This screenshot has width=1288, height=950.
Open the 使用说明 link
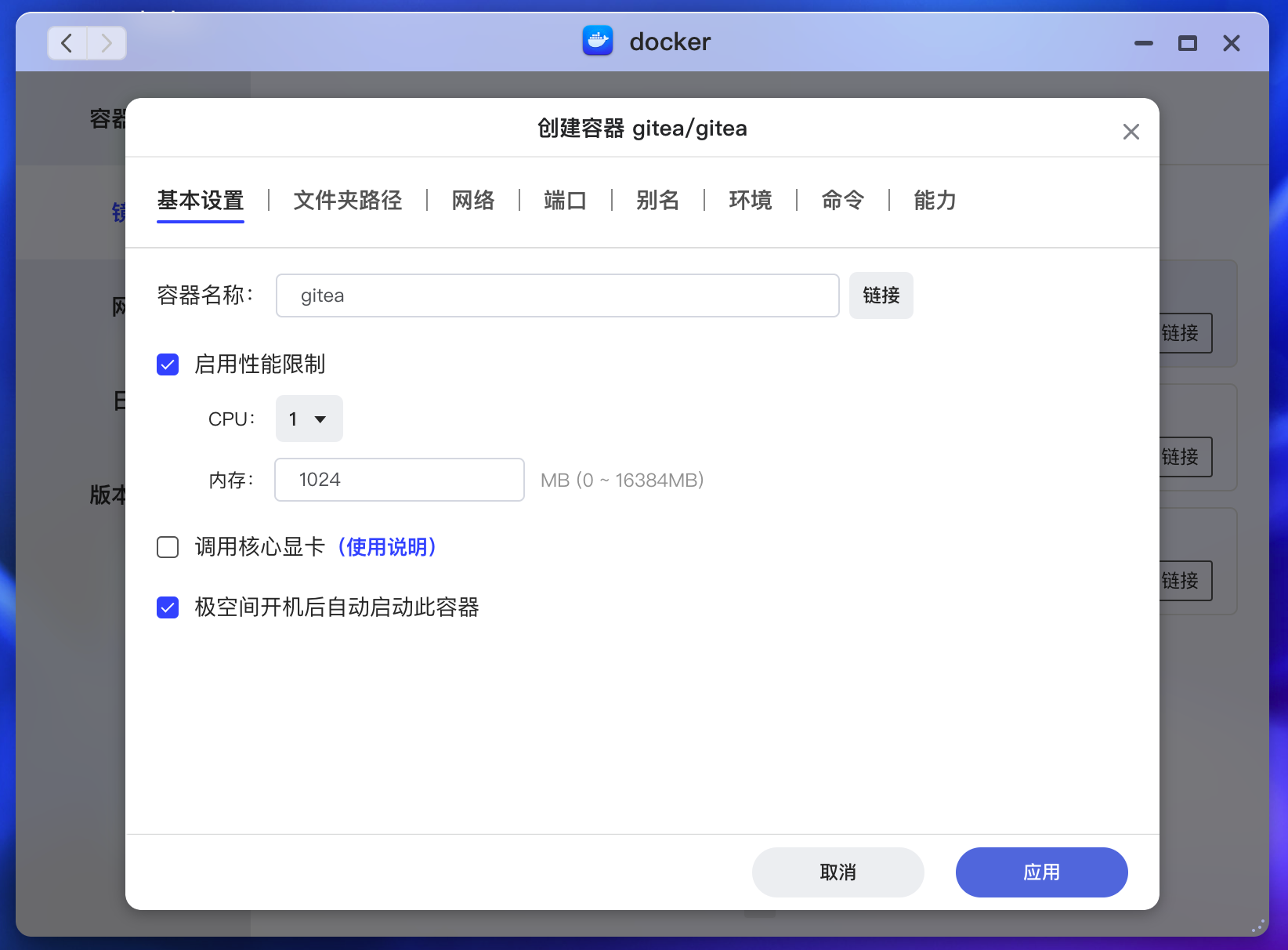(x=387, y=547)
